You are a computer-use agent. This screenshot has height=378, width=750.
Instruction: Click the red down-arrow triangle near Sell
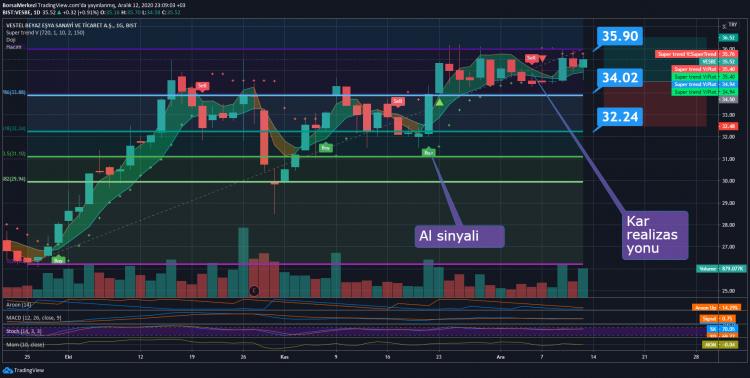[x=542, y=59]
